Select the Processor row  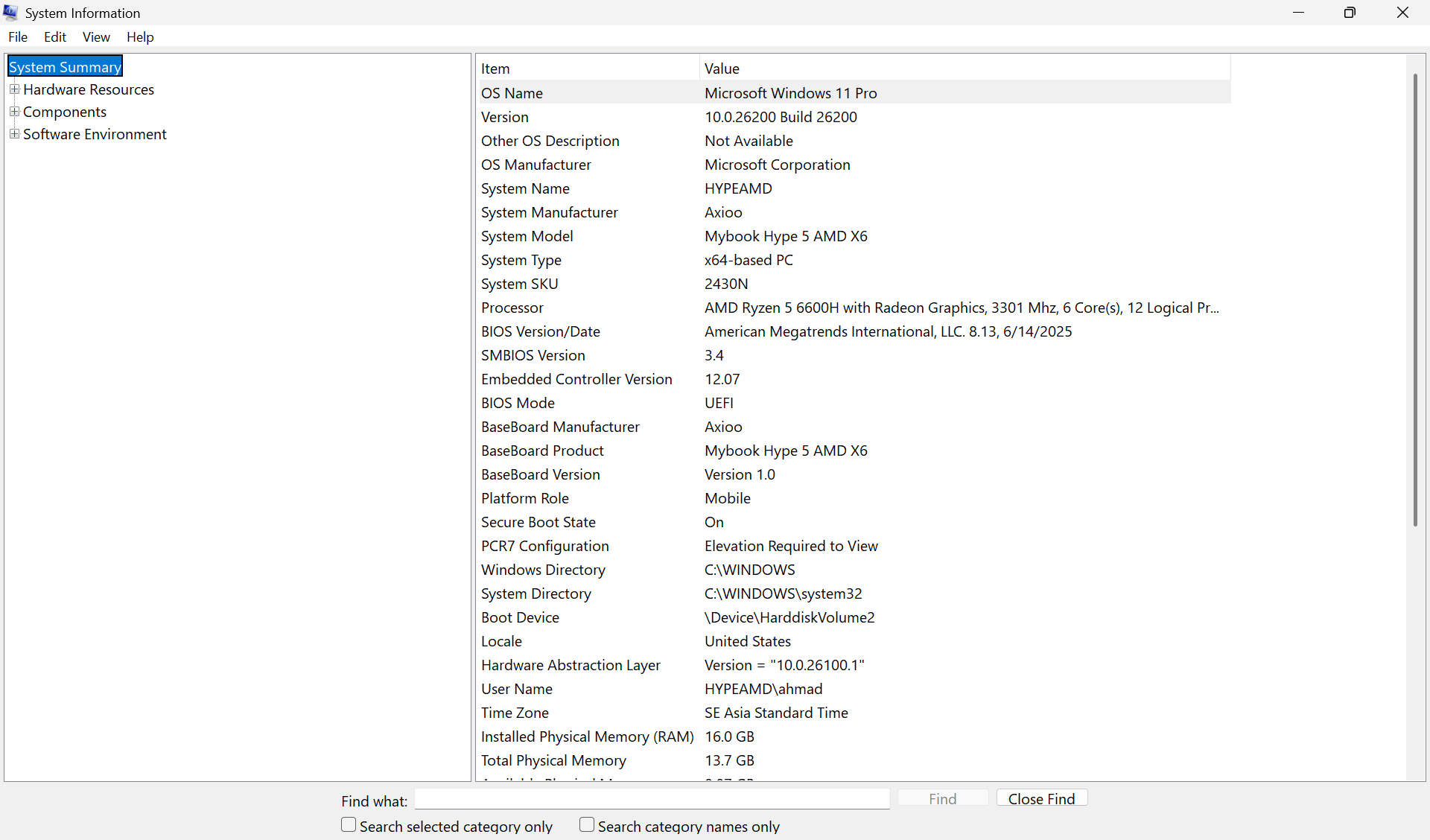tap(854, 308)
